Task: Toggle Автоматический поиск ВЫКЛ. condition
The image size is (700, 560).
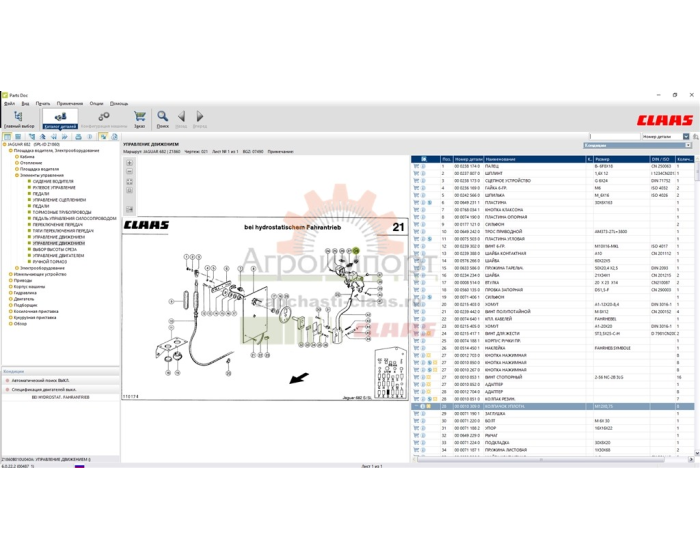Action: 40,380
